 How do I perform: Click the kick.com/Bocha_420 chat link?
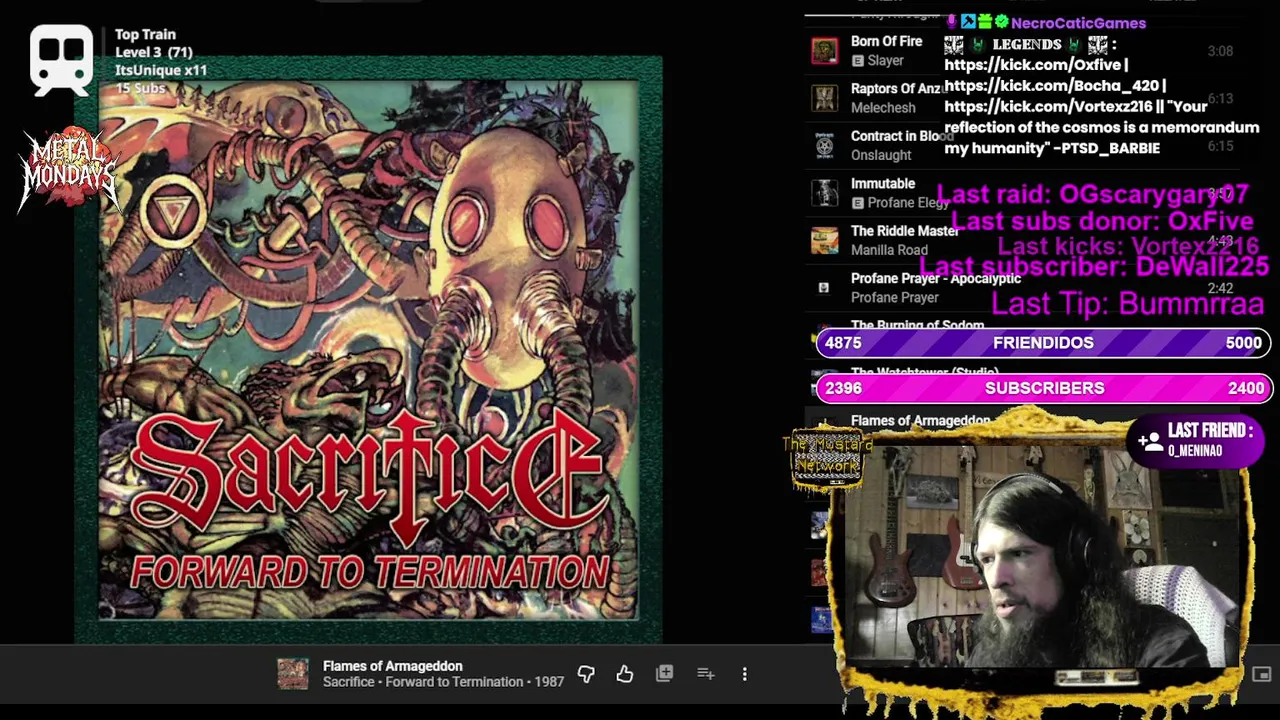(1051, 86)
